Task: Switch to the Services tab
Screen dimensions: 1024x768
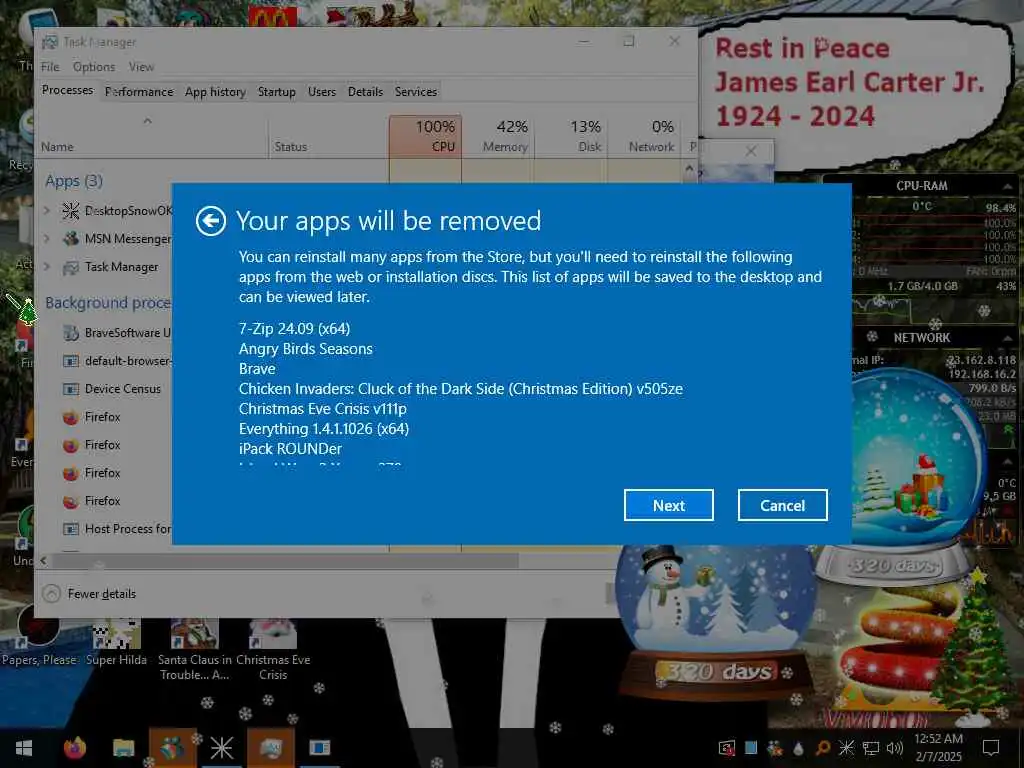Action: coord(415,91)
